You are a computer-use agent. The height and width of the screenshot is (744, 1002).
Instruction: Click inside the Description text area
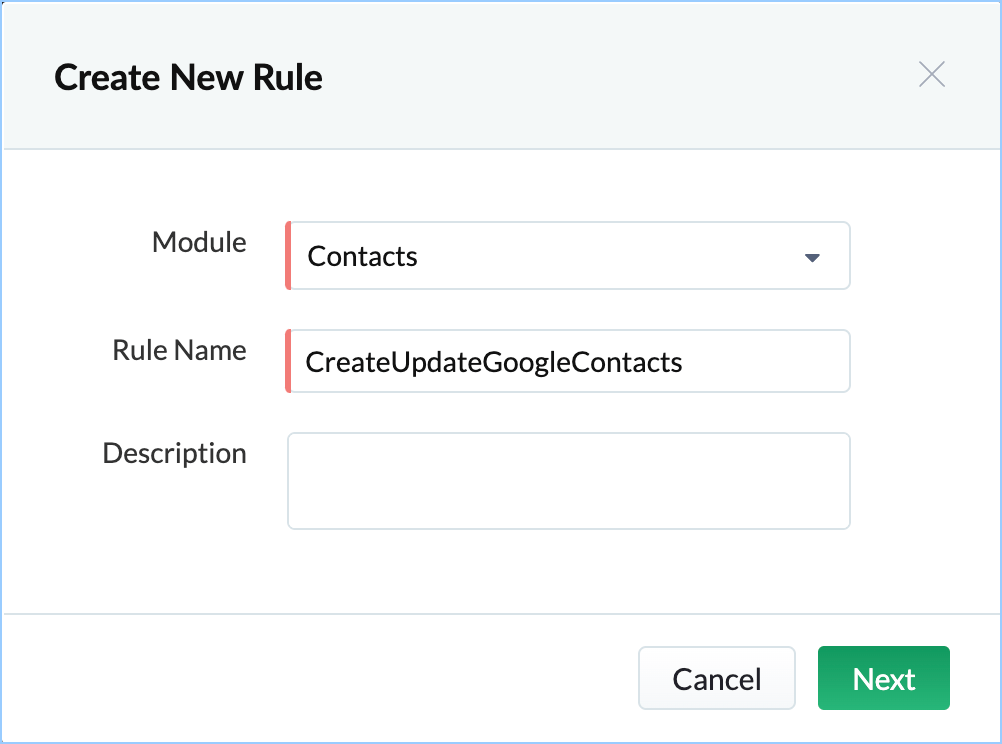click(x=568, y=480)
